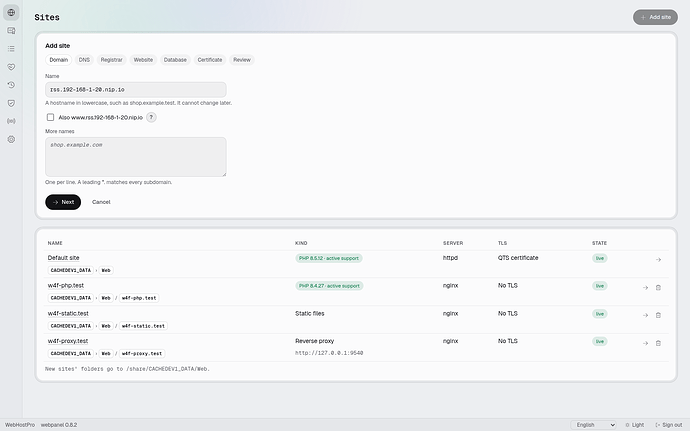Click the help question mark beside www checkbox
690x431 pixels.
[151, 117]
